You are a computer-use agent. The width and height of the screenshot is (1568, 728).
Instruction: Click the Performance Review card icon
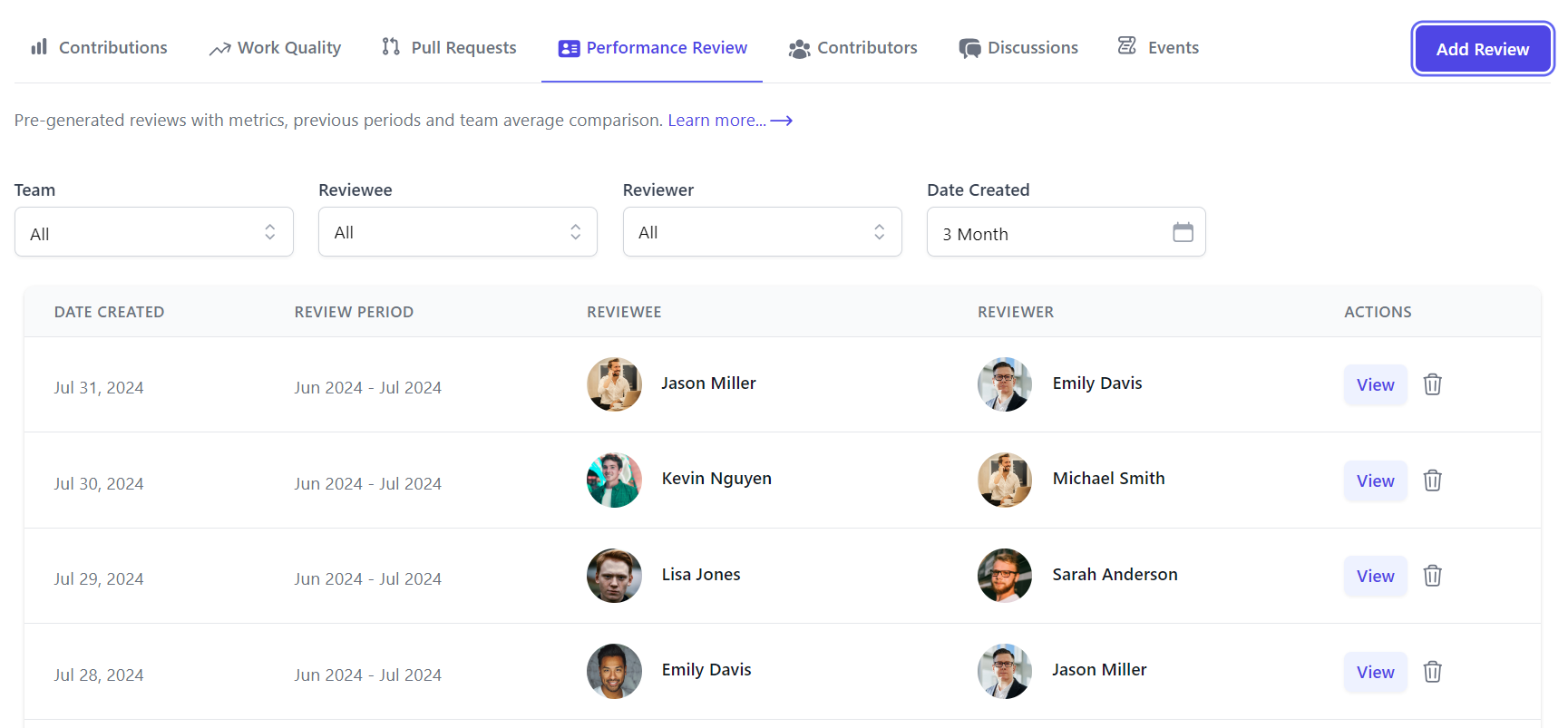coord(569,48)
